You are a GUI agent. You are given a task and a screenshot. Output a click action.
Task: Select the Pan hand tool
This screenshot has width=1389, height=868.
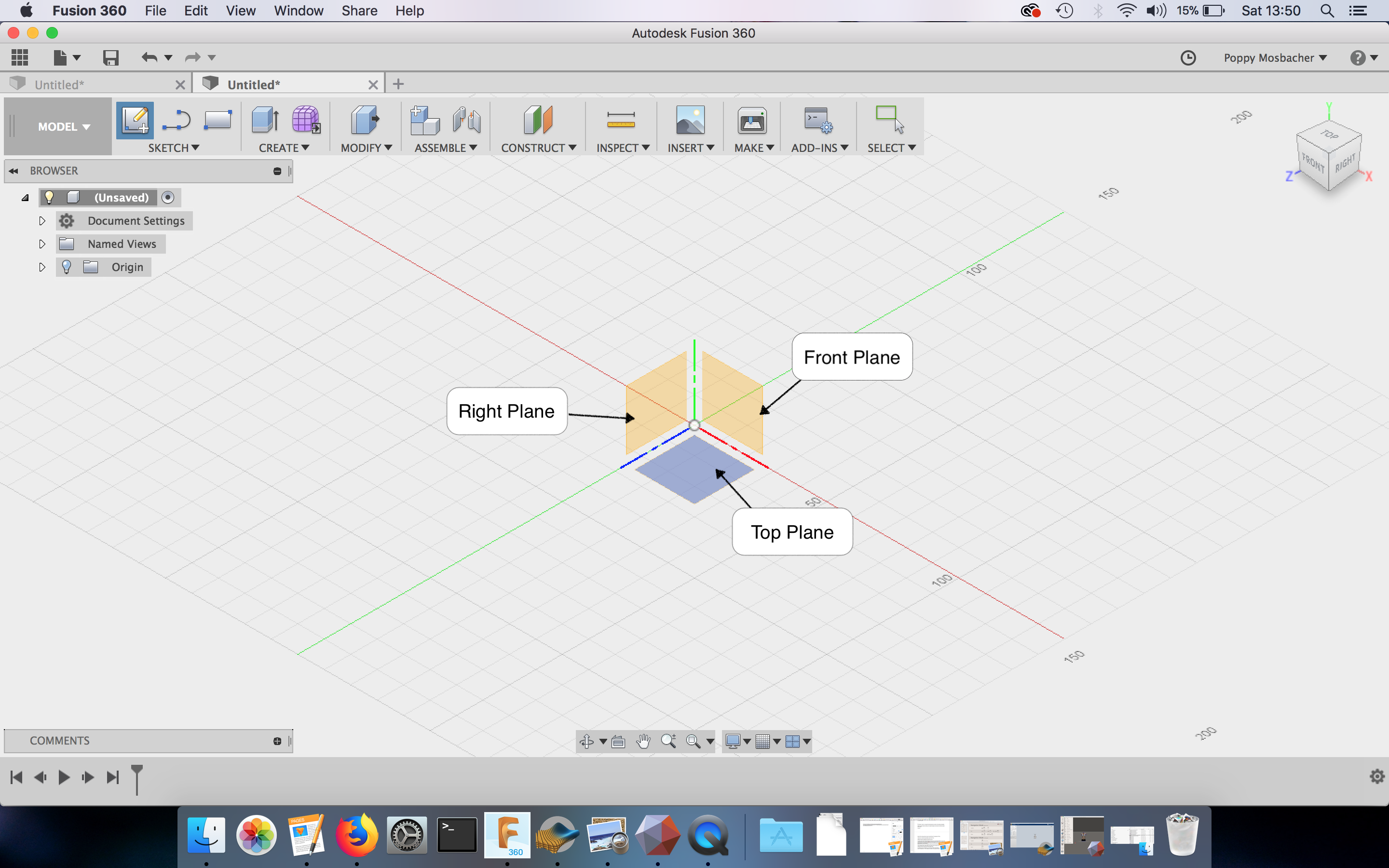(643, 741)
